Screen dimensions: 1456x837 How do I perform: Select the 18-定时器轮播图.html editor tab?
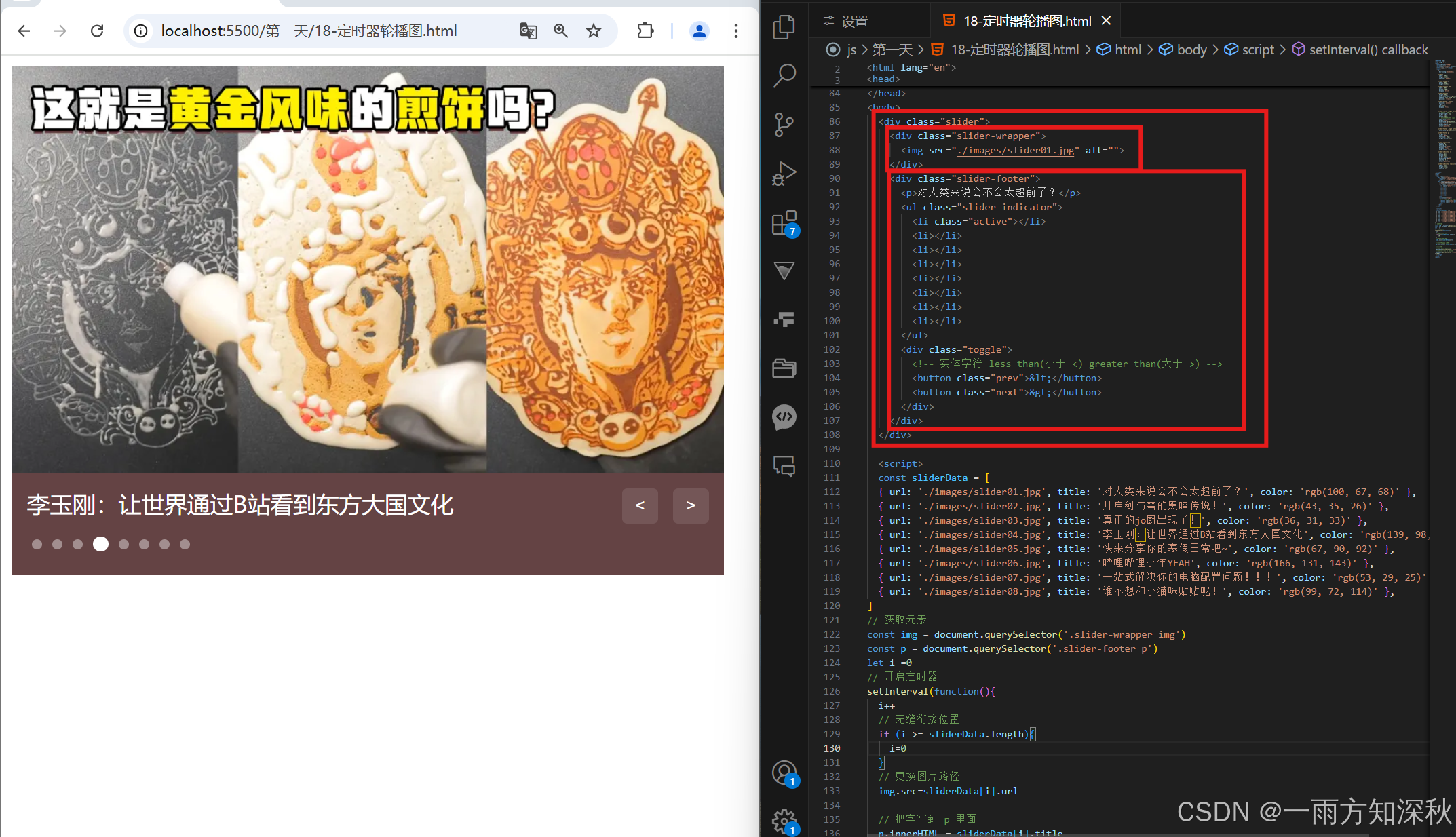point(1027,21)
